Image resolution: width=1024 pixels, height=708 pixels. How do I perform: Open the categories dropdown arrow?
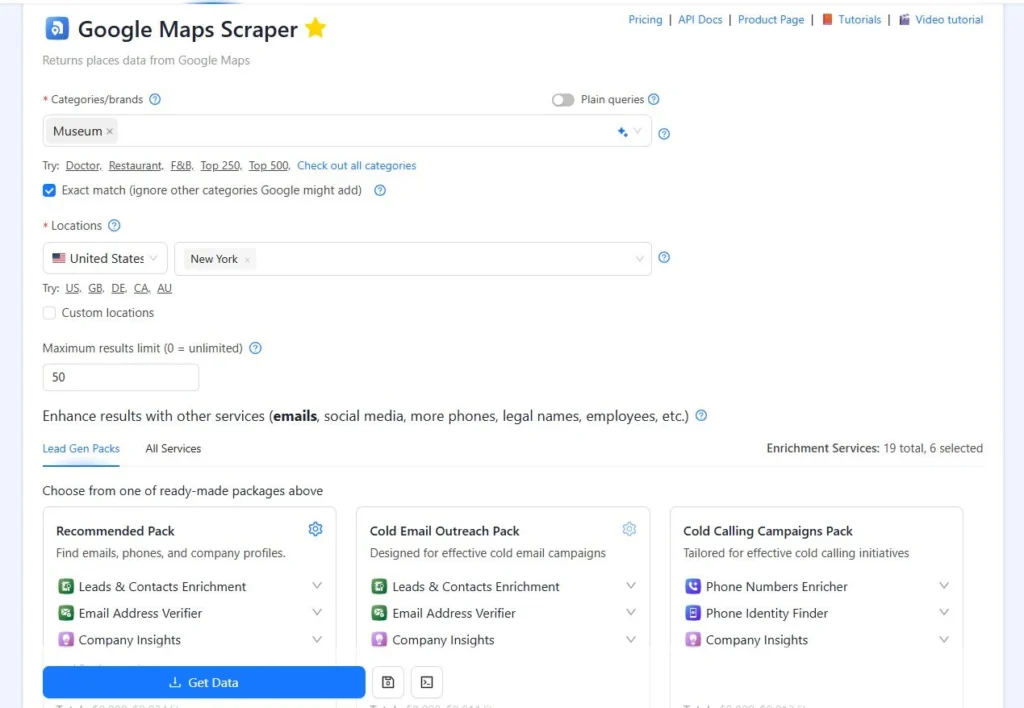click(x=638, y=131)
